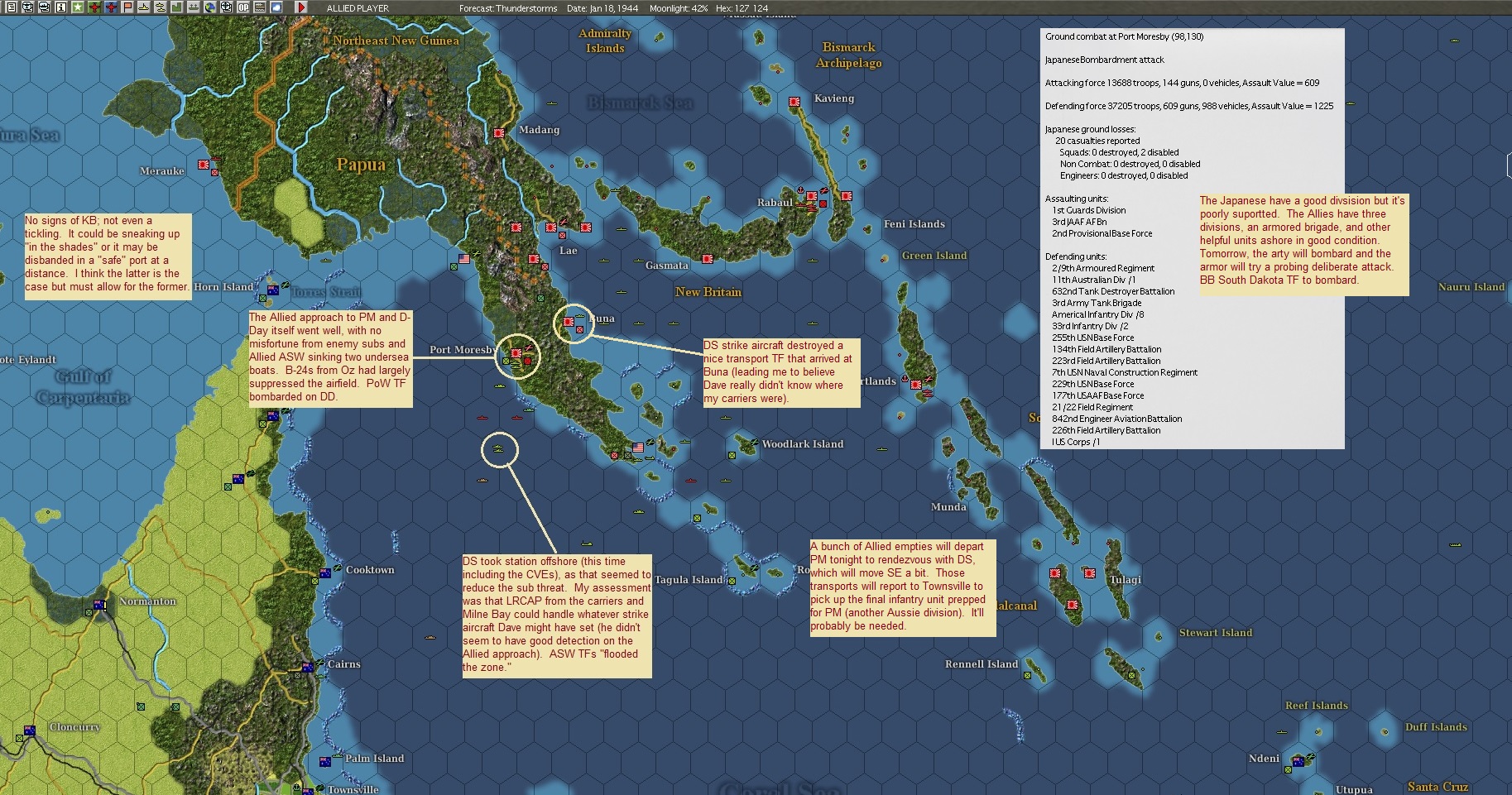Click the Green Island map label
This screenshot has width=1512, height=795.
934,256
